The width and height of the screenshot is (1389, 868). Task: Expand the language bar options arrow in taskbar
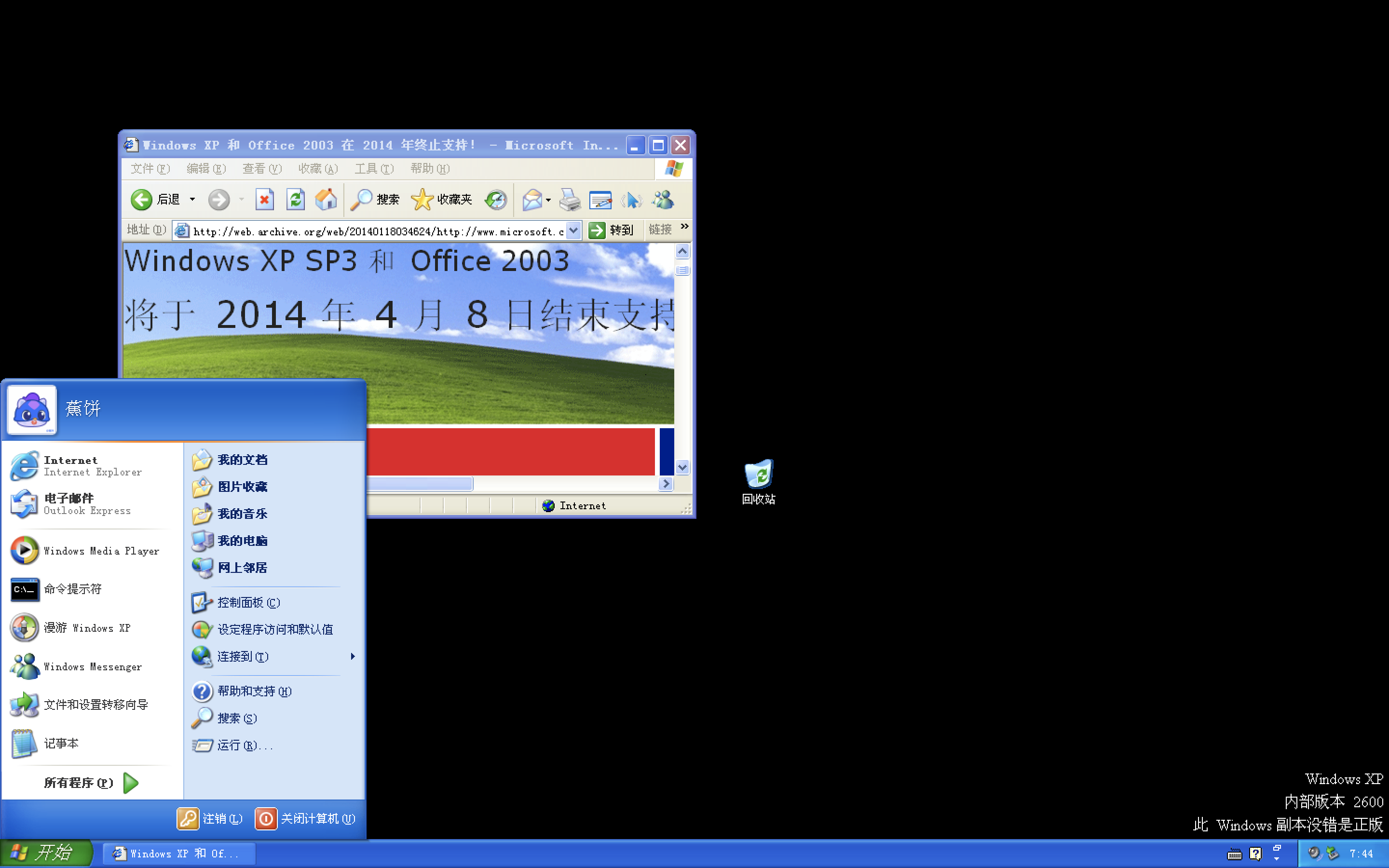tap(1277, 859)
